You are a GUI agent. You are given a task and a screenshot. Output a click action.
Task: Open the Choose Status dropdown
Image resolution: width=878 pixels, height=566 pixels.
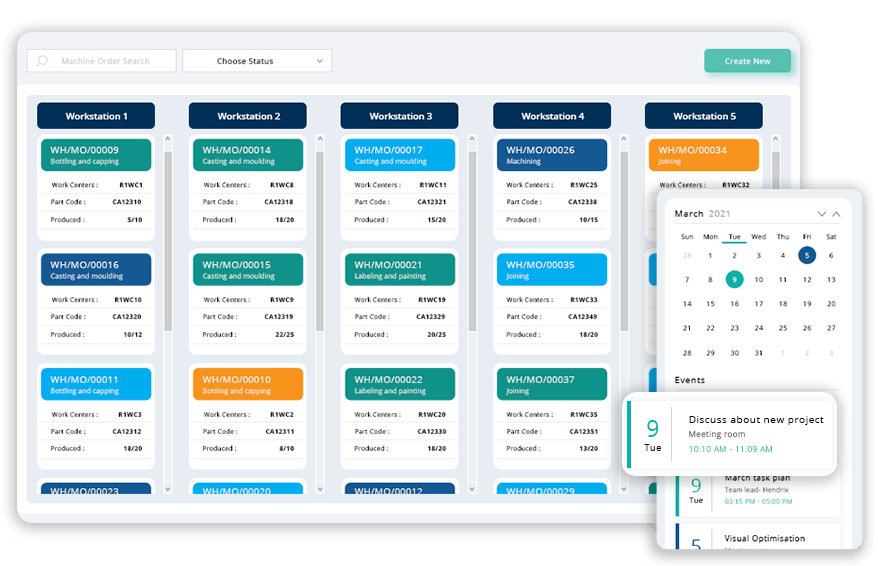click(x=257, y=61)
